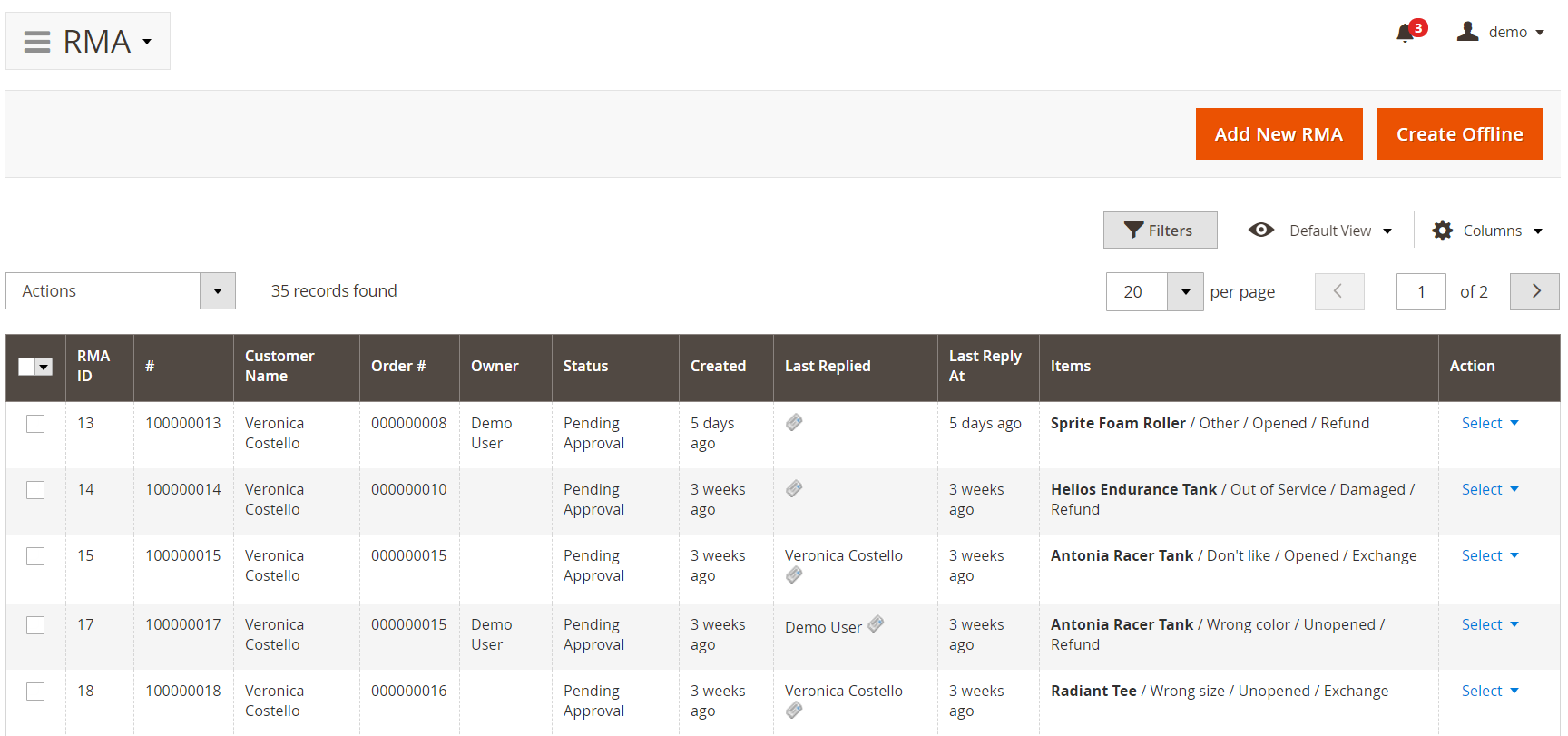Image resolution: width=1568 pixels, height=736 pixels.
Task: Click the current page number field
Action: click(x=1421, y=291)
